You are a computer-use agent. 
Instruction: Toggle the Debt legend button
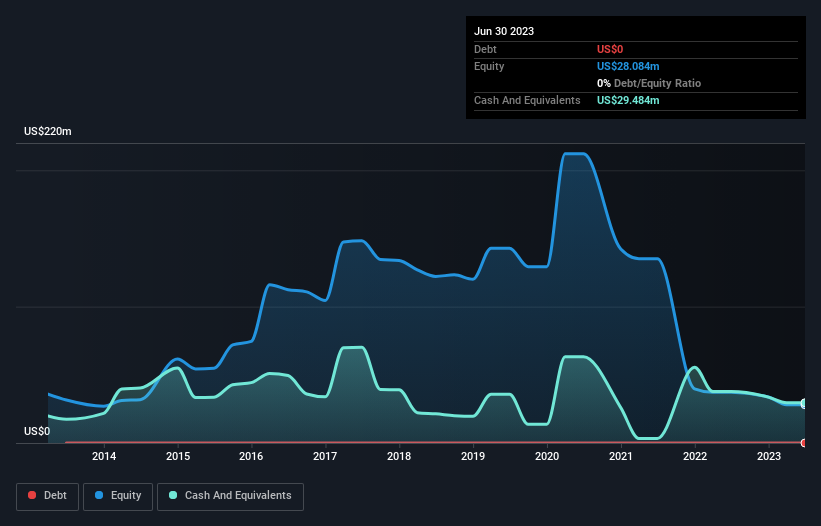(47, 496)
